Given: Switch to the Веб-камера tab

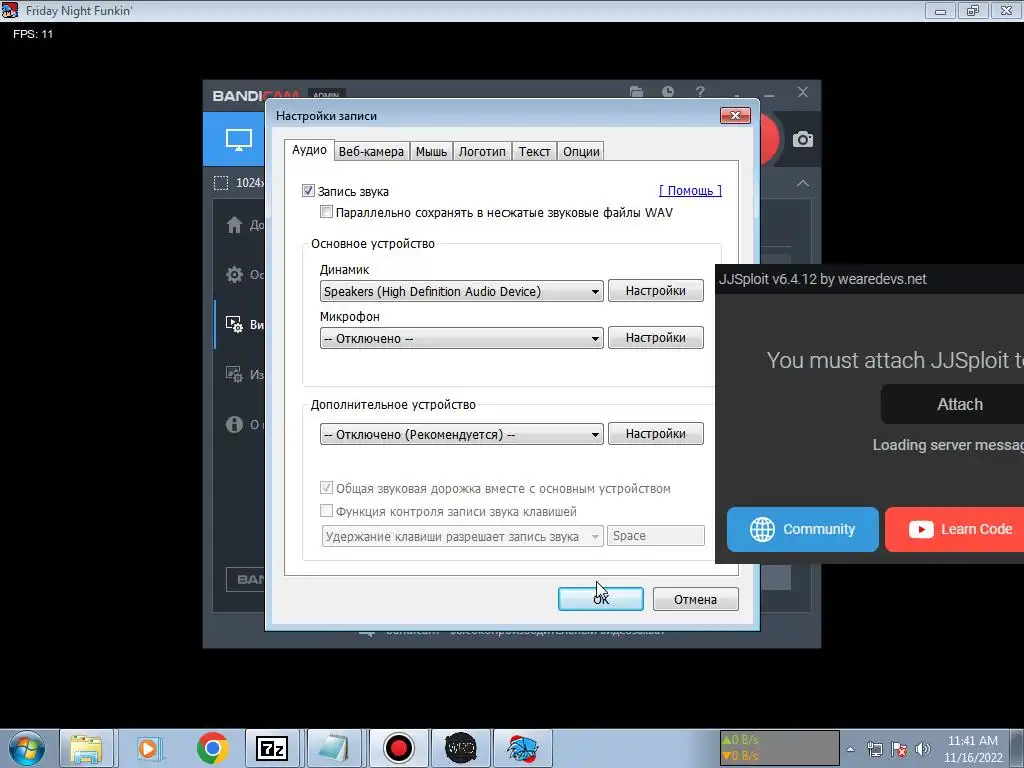Looking at the screenshot, I should [x=371, y=152].
